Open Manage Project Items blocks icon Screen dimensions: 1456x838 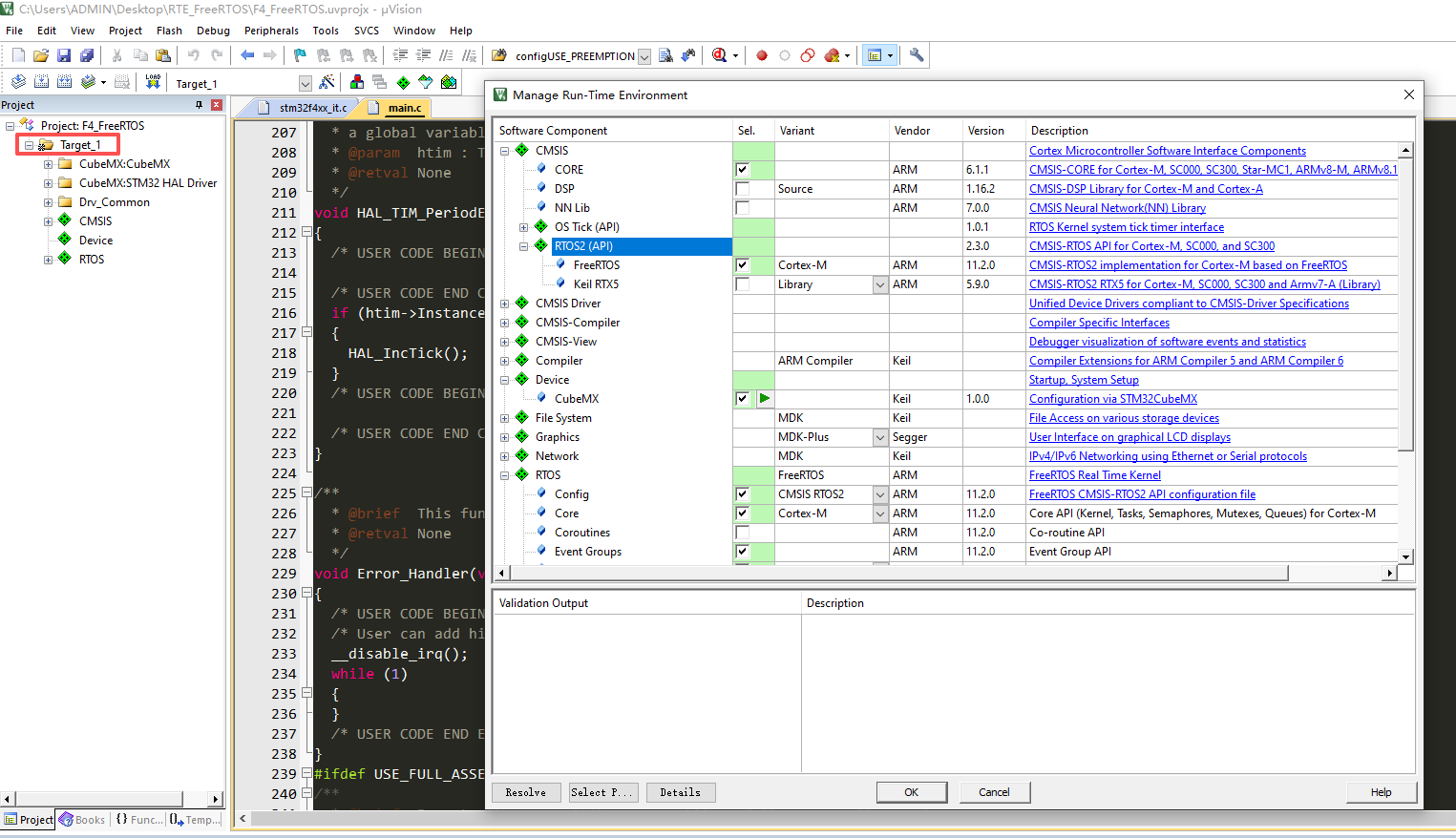357,82
